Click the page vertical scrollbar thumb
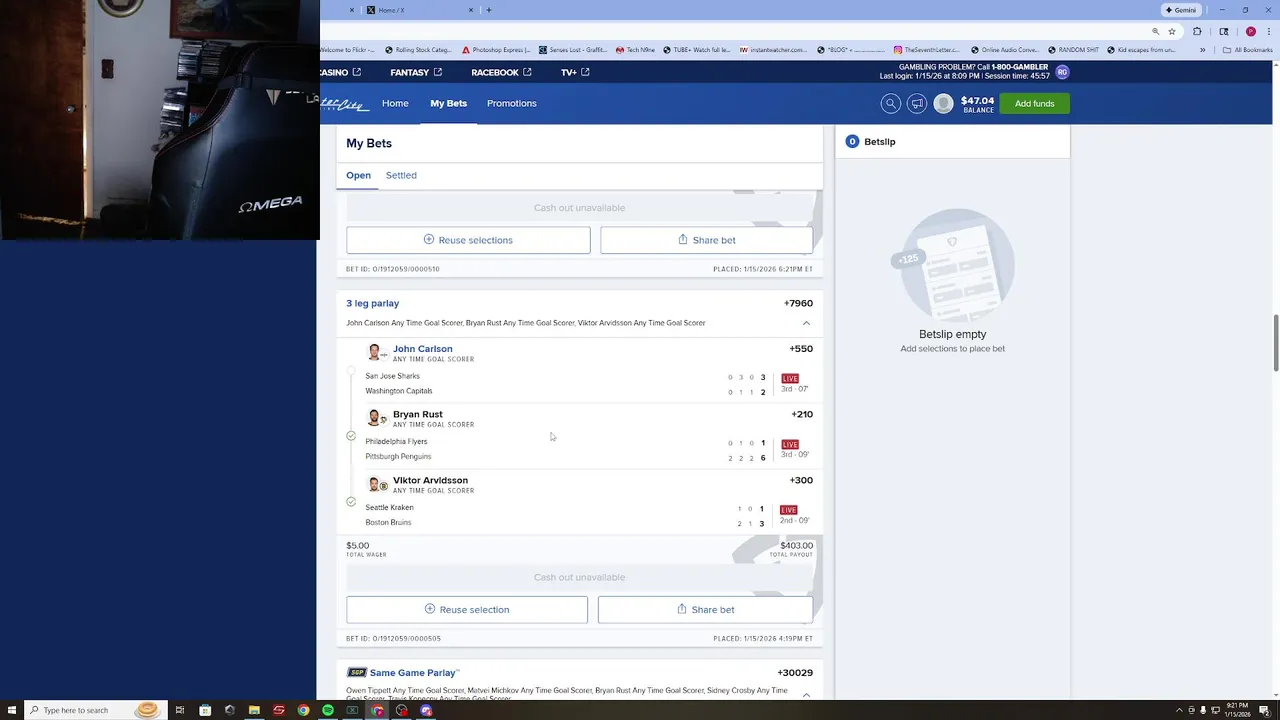The height and width of the screenshot is (720, 1280). pos(1275,344)
